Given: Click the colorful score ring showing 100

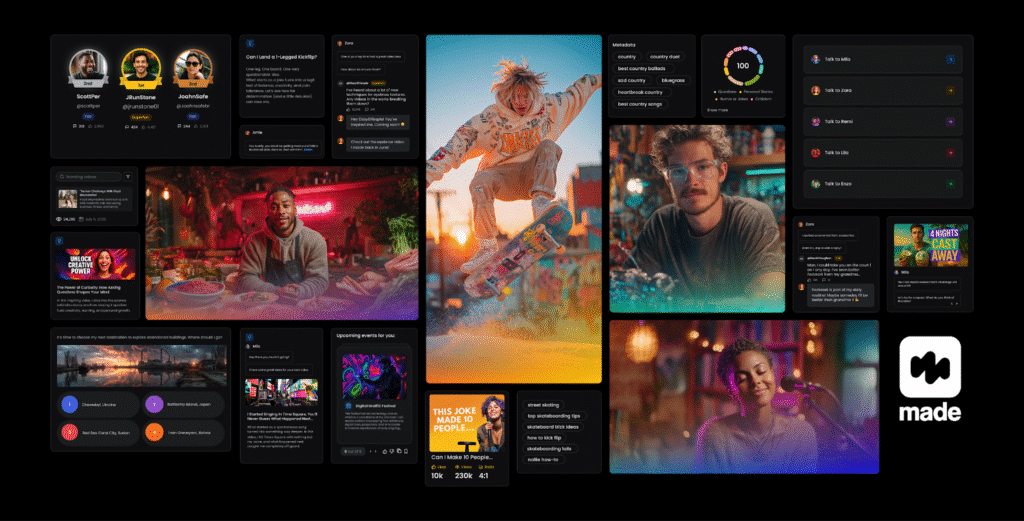Looking at the screenshot, I should click(x=742, y=66).
